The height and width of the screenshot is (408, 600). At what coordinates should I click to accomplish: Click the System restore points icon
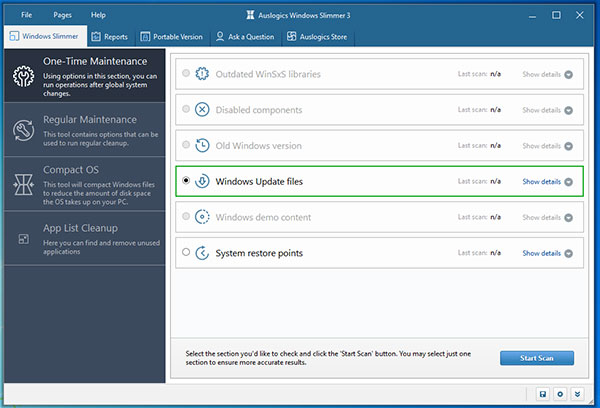coord(202,253)
